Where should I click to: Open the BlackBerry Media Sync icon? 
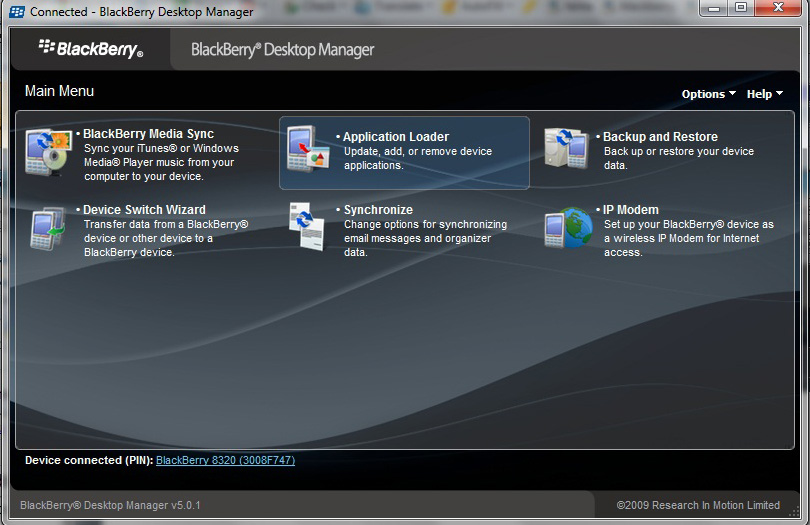click(x=49, y=152)
